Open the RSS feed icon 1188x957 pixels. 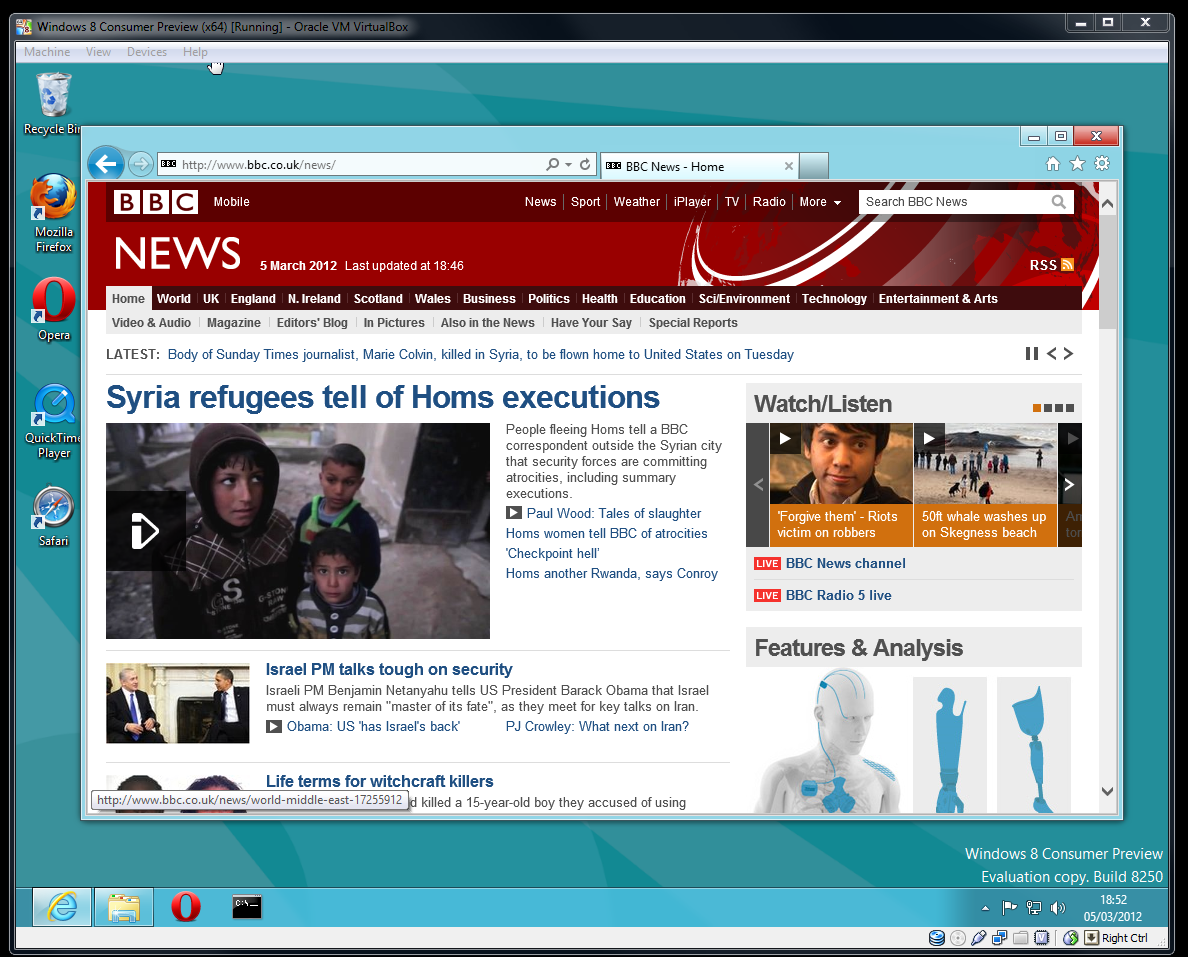pos(1067,264)
